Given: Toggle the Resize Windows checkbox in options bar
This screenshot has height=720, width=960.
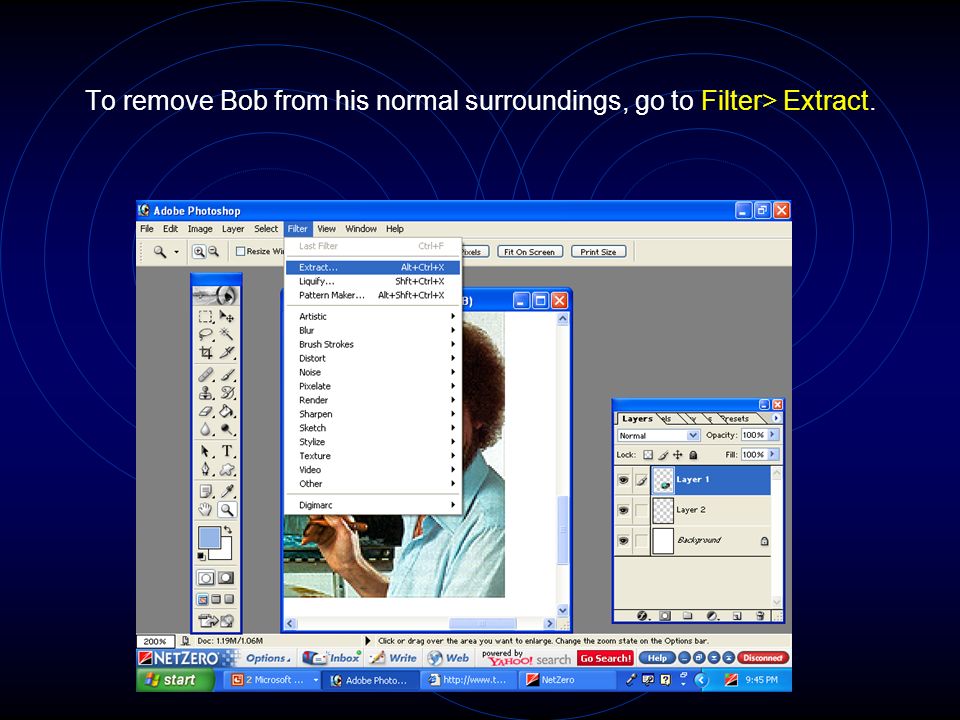Looking at the screenshot, I should pos(241,251).
